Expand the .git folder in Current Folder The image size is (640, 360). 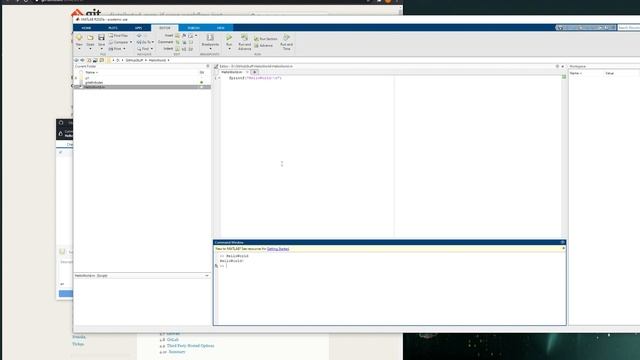coord(76,78)
